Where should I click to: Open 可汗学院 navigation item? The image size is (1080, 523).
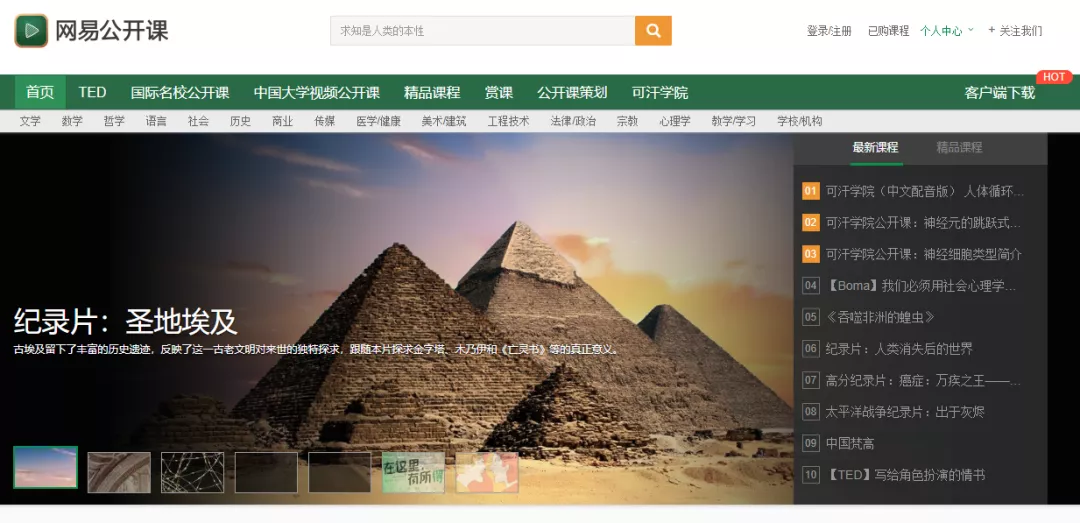(660, 92)
